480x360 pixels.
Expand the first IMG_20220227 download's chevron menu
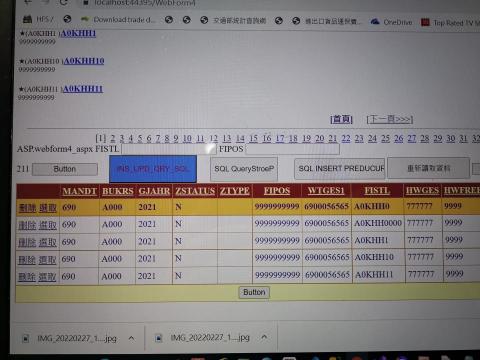pyautogui.click(x=131, y=338)
